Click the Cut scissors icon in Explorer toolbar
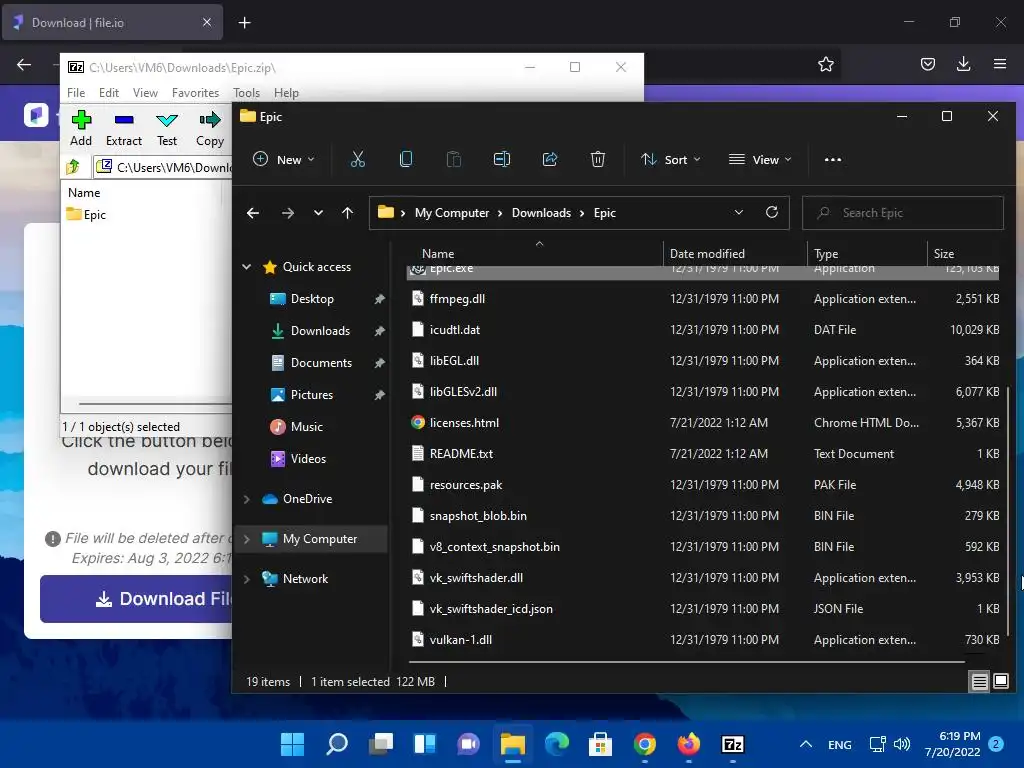1024x768 pixels. (358, 159)
